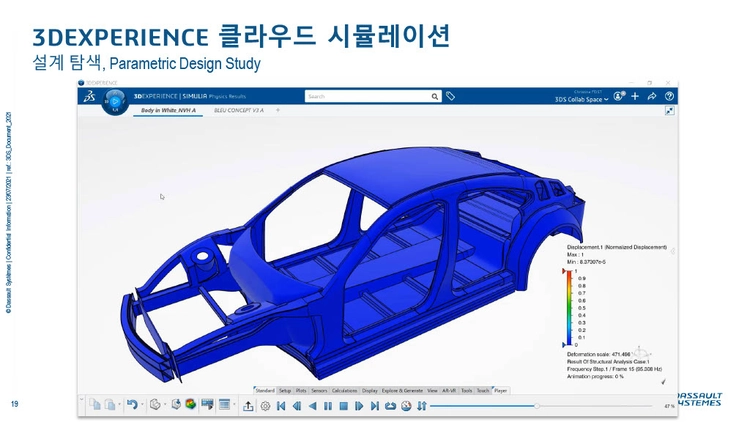Click the search magnifier icon
Screen dimensions: 750x423
tap(434, 97)
